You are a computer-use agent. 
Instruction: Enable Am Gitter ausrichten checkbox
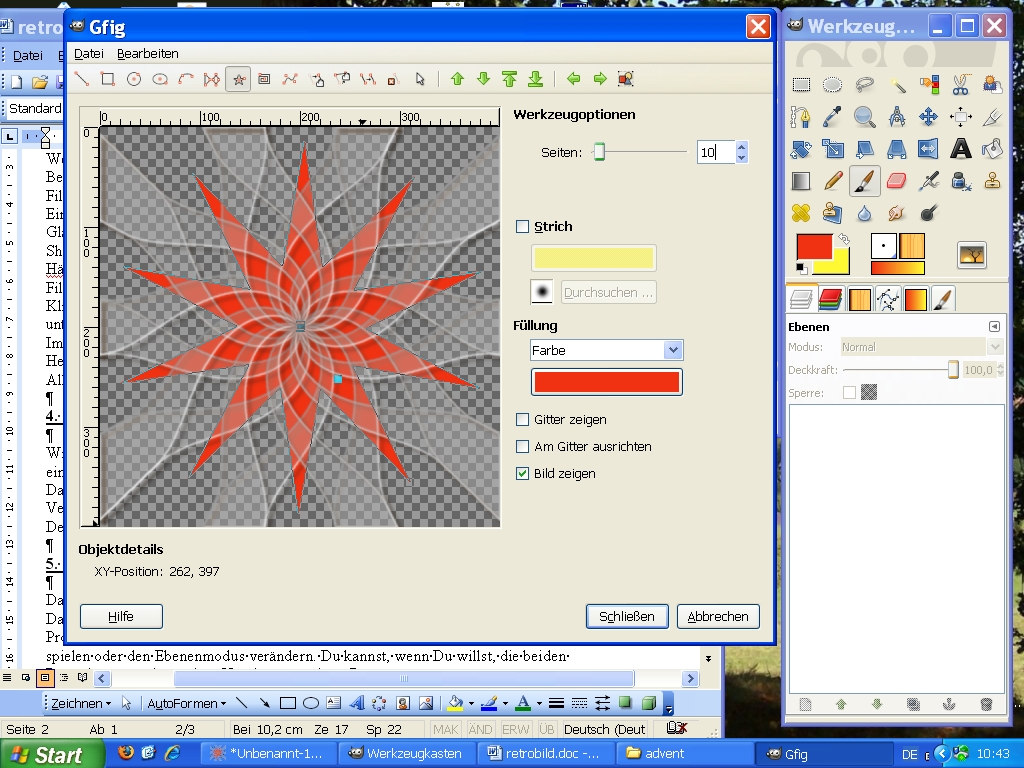(x=522, y=447)
